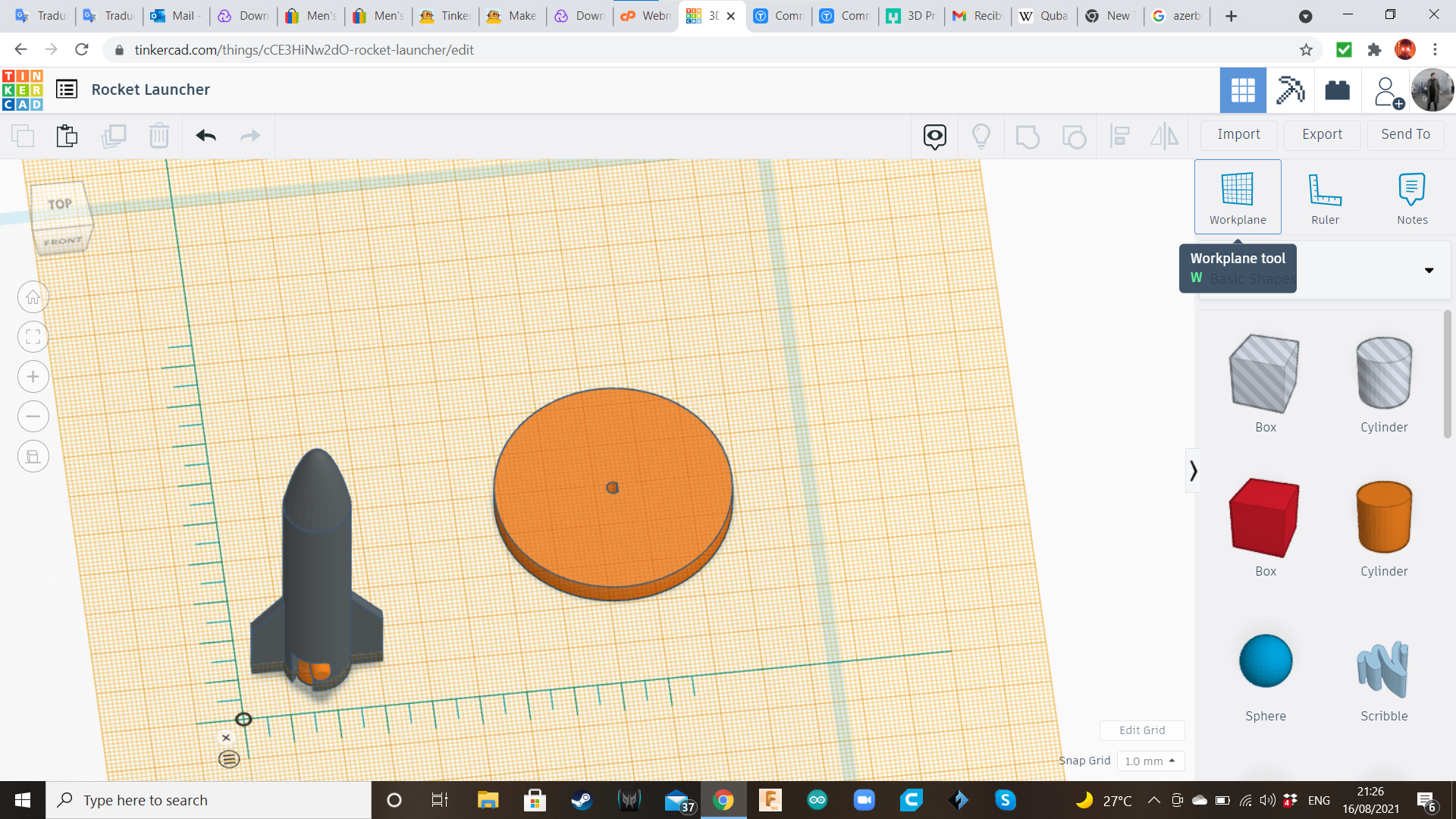Select the Ruler tool

[1325, 198]
